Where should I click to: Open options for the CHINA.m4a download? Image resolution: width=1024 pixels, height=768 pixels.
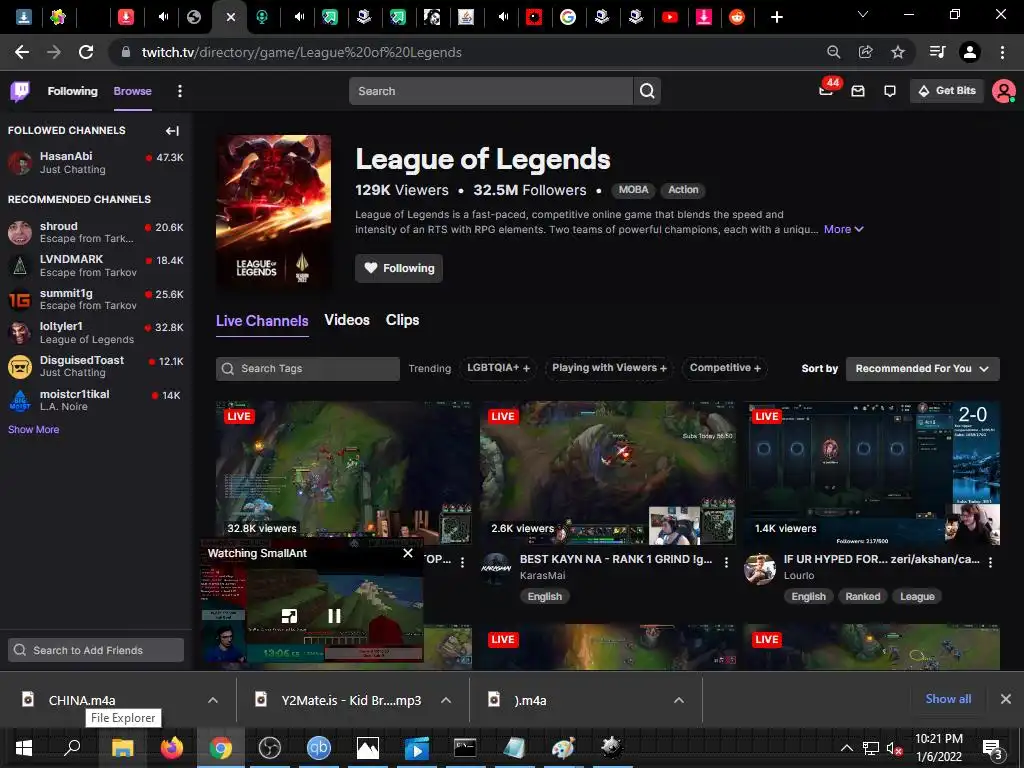coord(212,700)
